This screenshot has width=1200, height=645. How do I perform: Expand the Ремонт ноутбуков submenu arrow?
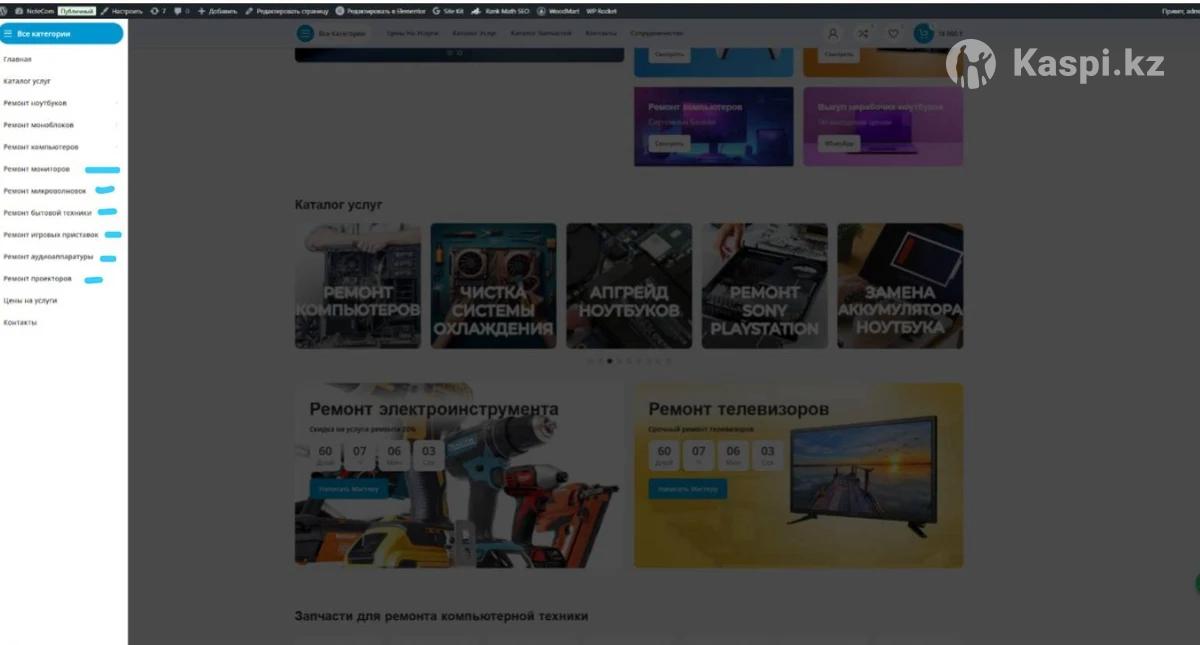(117, 103)
